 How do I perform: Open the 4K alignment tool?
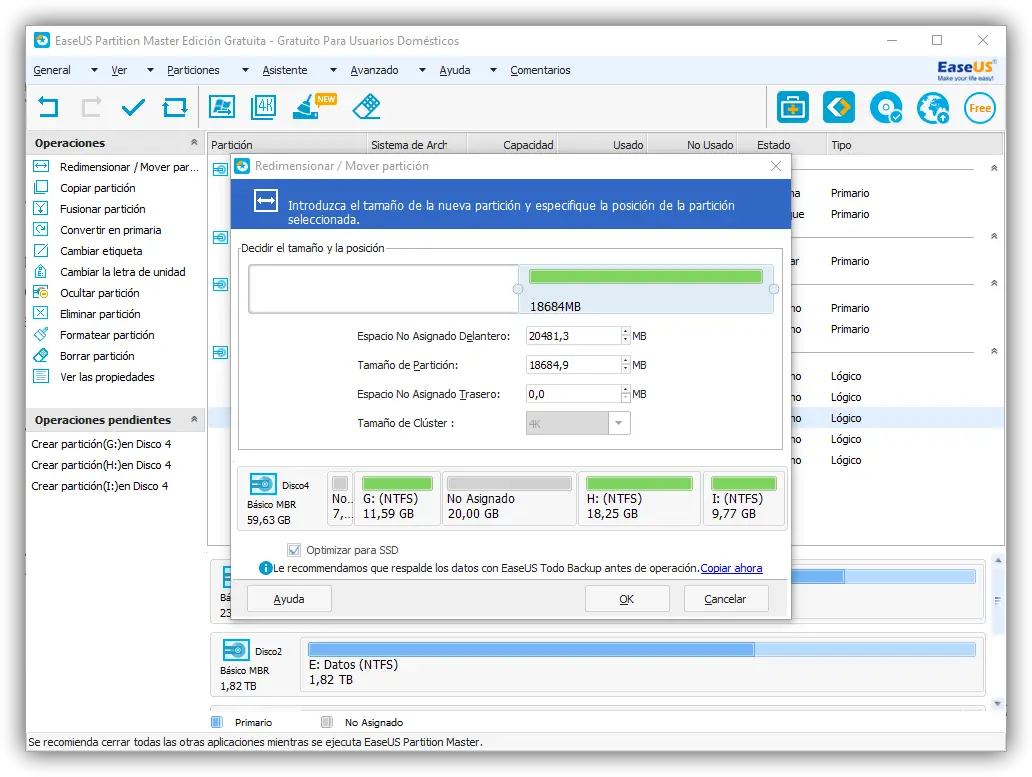[x=264, y=107]
